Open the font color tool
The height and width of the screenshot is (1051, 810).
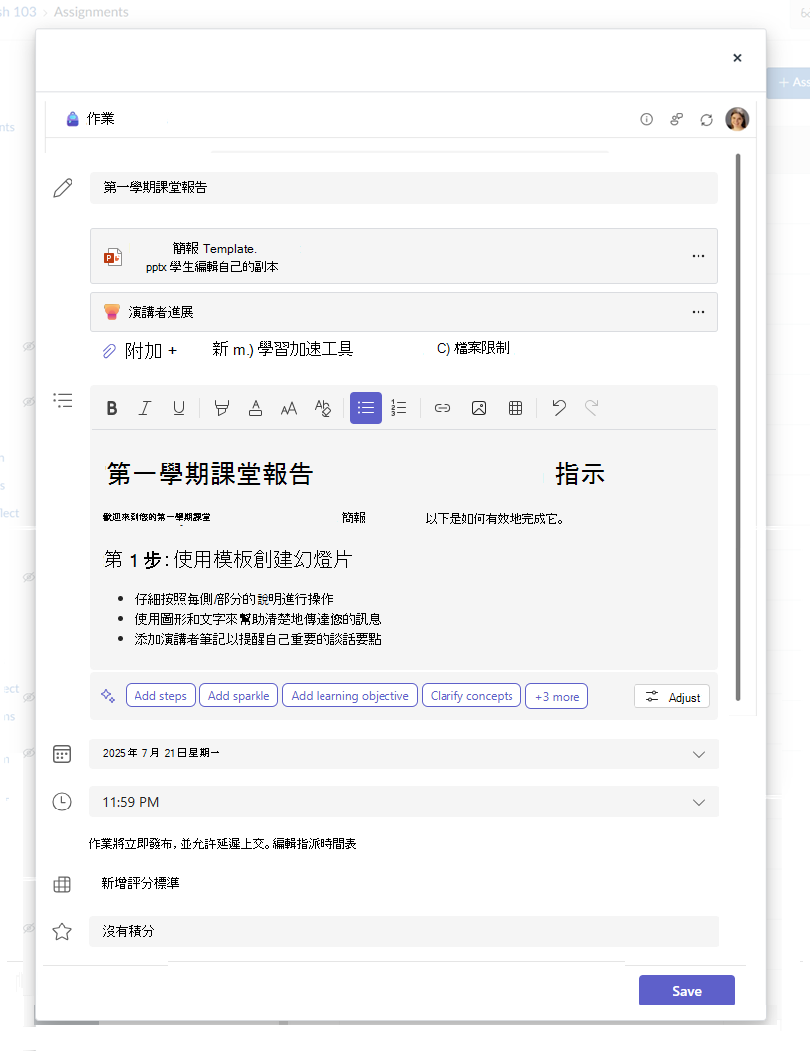pos(255,408)
